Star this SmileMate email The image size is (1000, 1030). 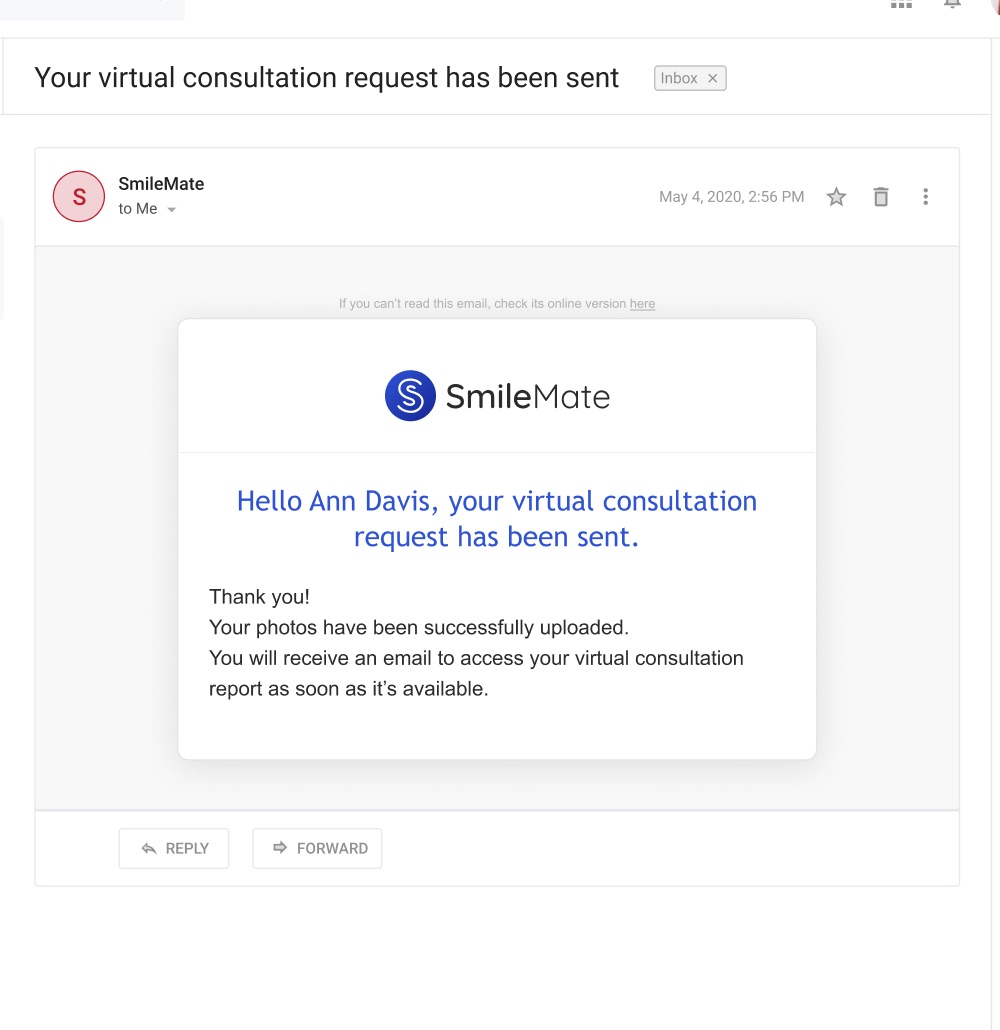pyautogui.click(x=836, y=197)
